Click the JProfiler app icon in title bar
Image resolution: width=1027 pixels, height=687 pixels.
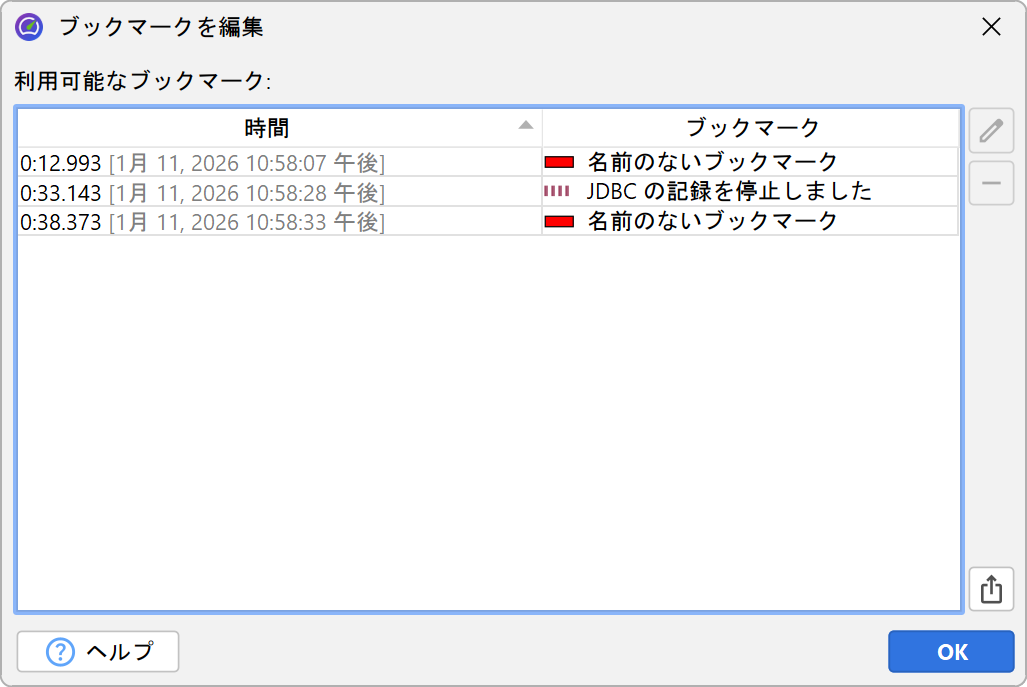[29, 27]
